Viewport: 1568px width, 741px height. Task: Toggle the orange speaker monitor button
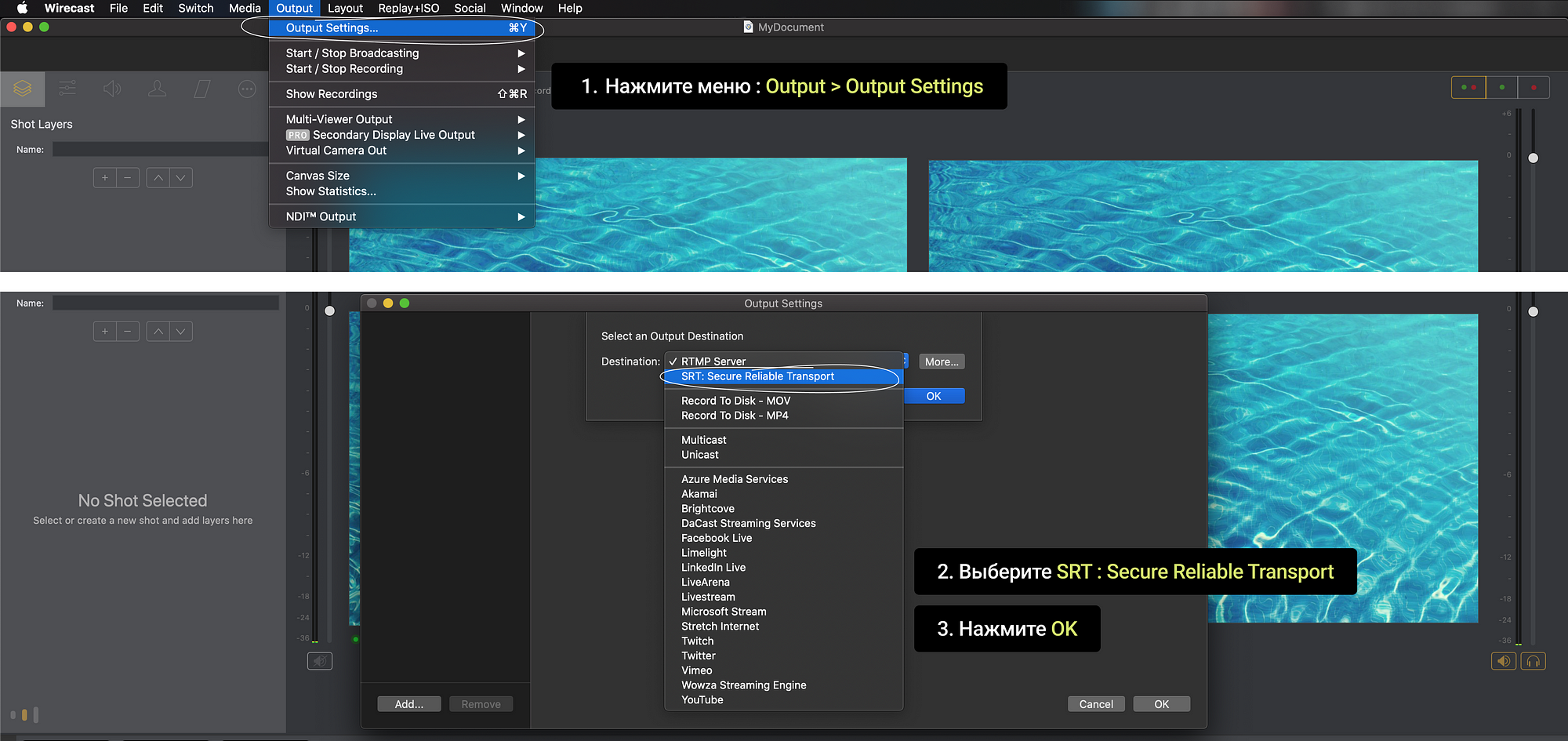[1504, 661]
